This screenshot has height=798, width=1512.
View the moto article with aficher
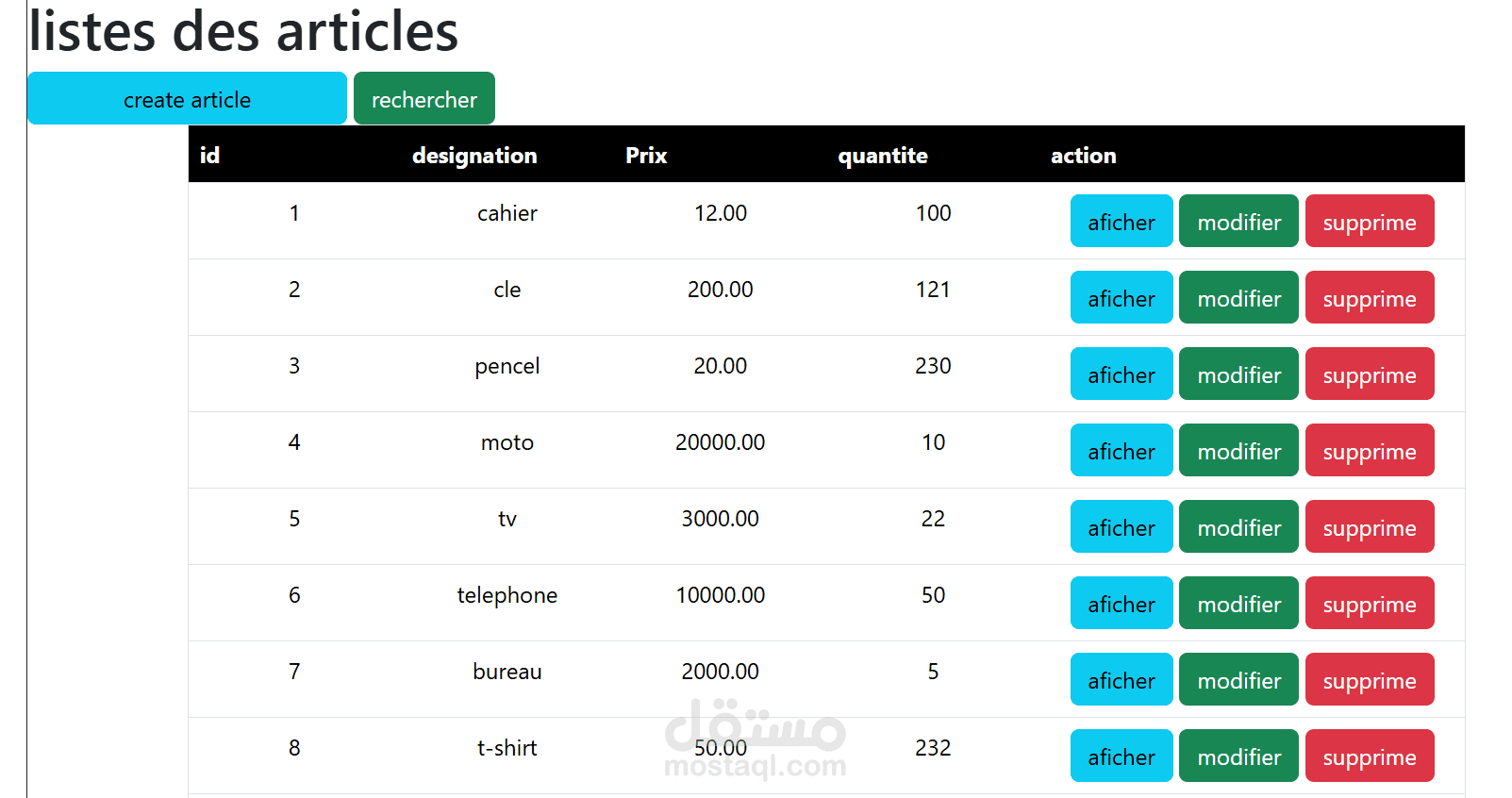coord(1122,451)
